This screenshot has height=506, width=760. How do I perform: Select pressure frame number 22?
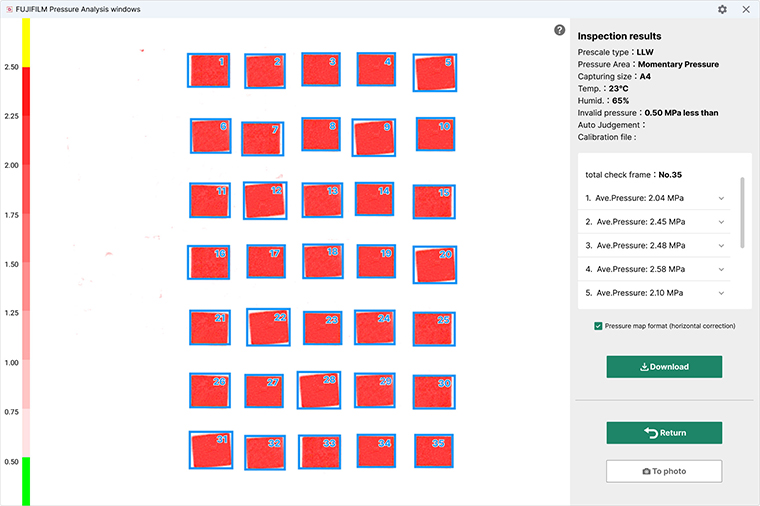[268, 327]
